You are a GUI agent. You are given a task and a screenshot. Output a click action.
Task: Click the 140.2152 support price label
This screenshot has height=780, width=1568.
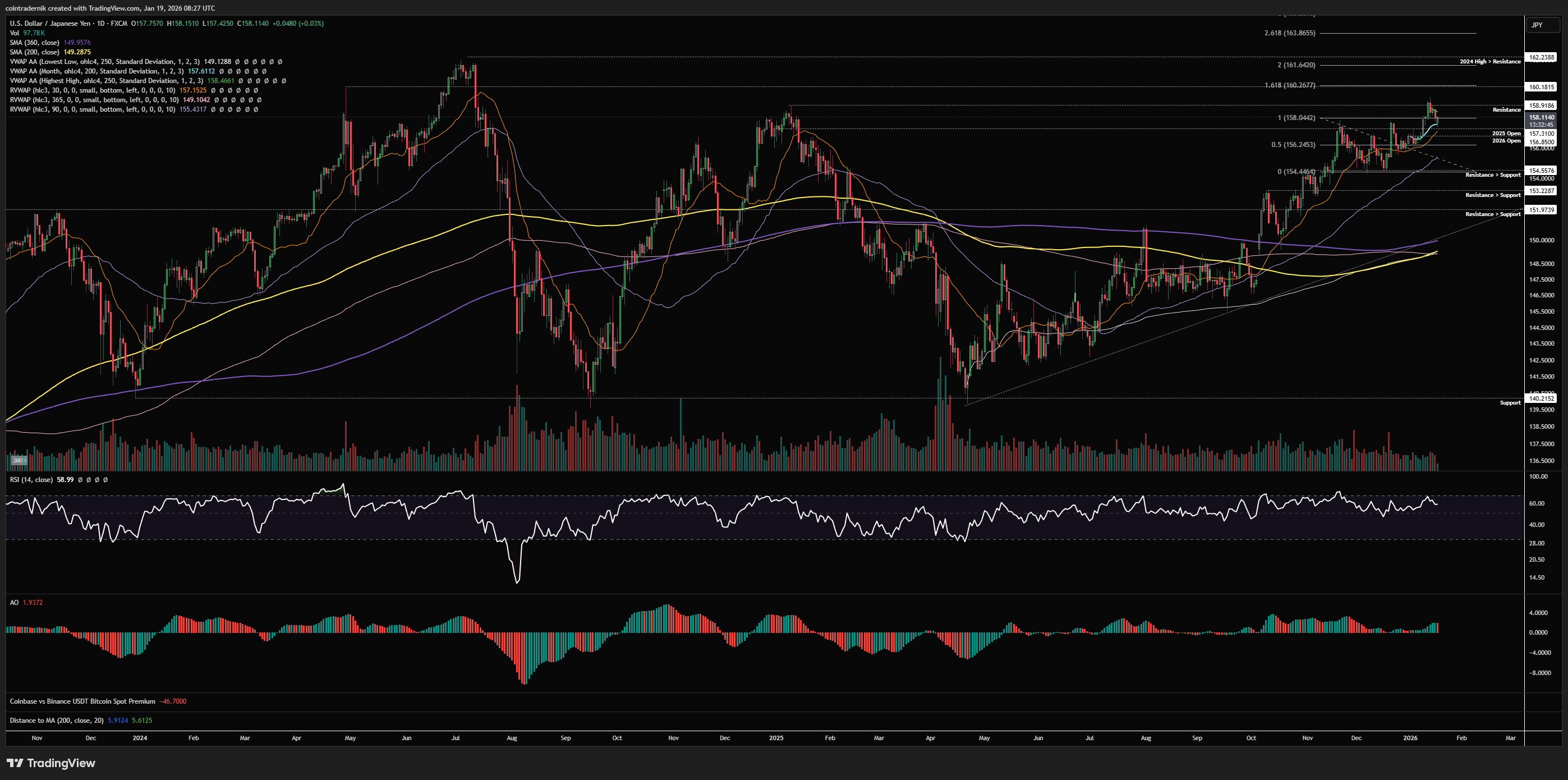(1541, 398)
